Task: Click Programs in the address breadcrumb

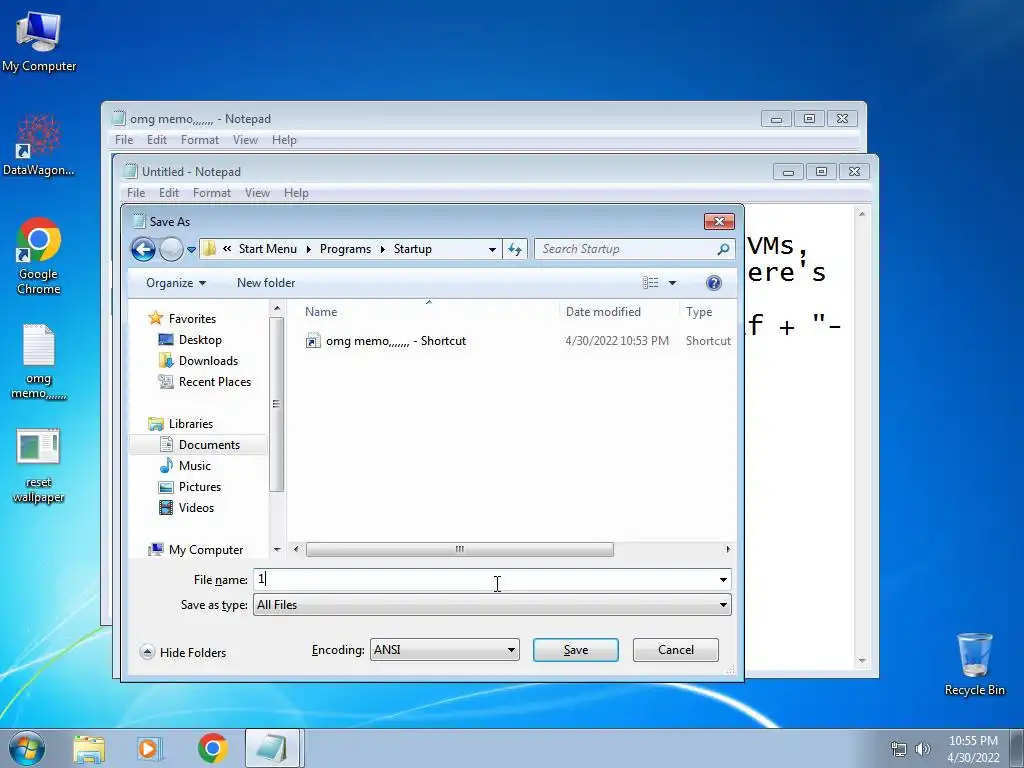Action: coord(345,249)
